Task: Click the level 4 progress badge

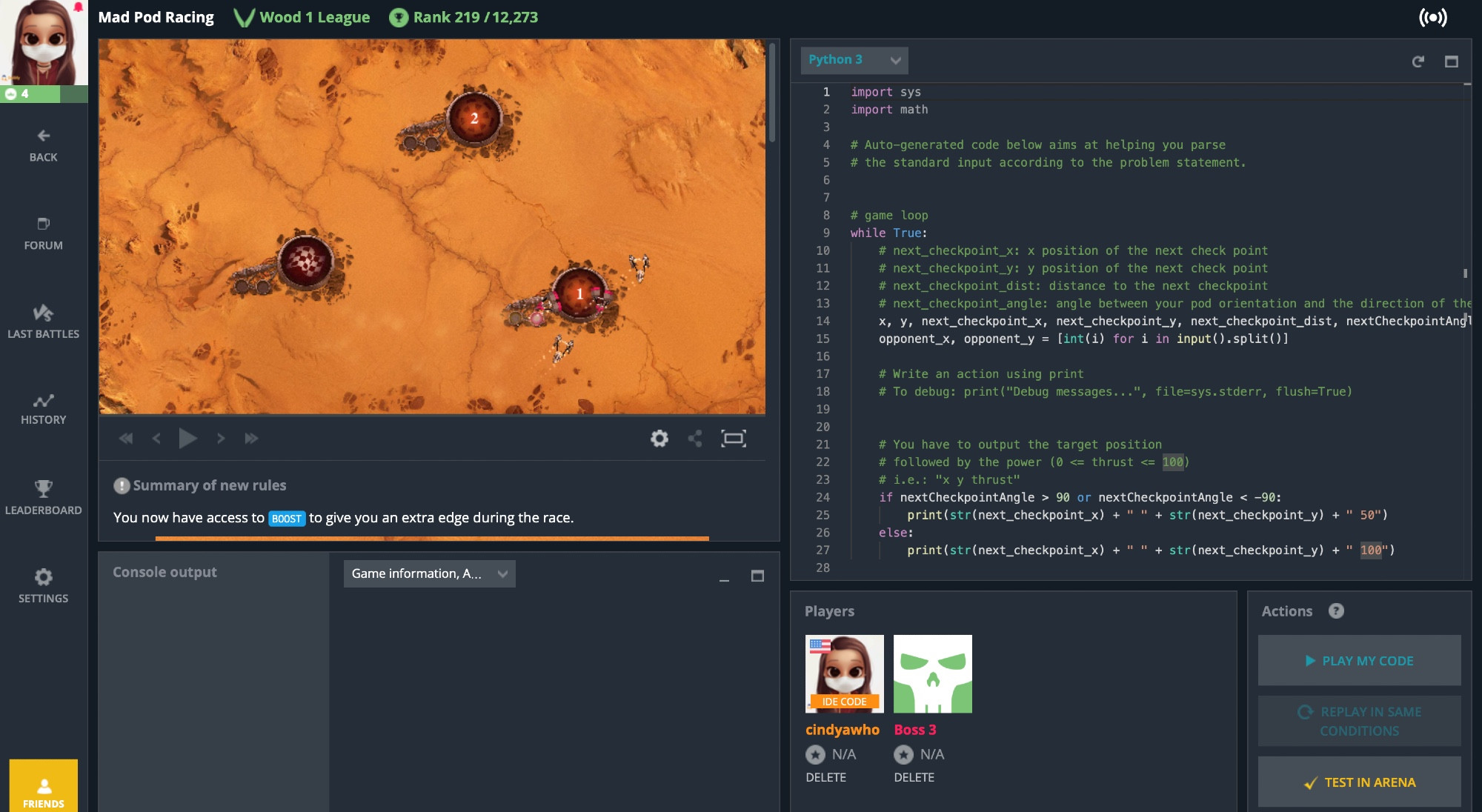Action: click(x=43, y=94)
